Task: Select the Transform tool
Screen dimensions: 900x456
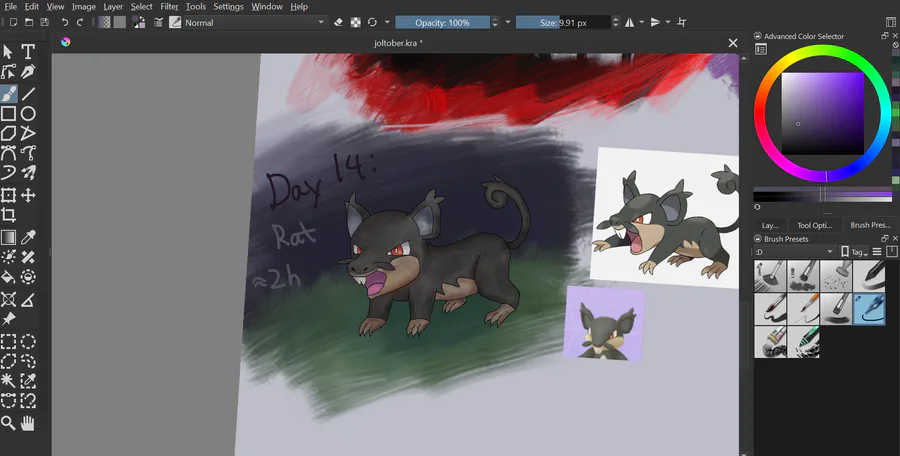Action: click(x=8, y=195)
